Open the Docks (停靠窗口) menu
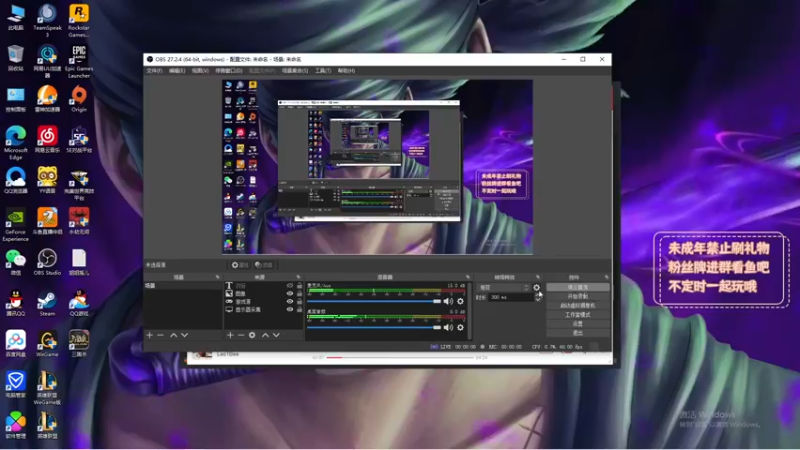 229,71
